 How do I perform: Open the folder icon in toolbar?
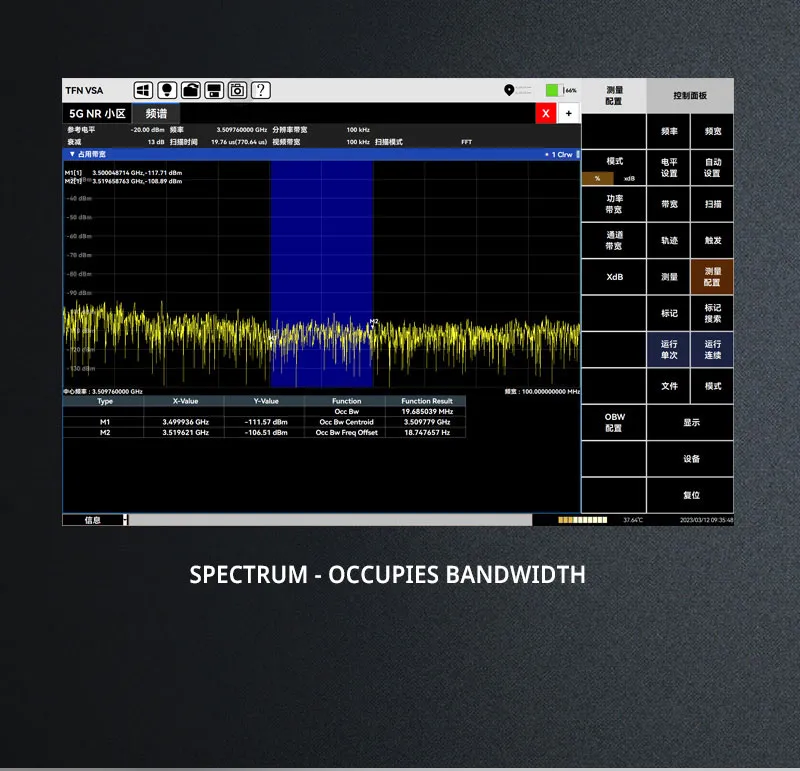tap(190, 91)
